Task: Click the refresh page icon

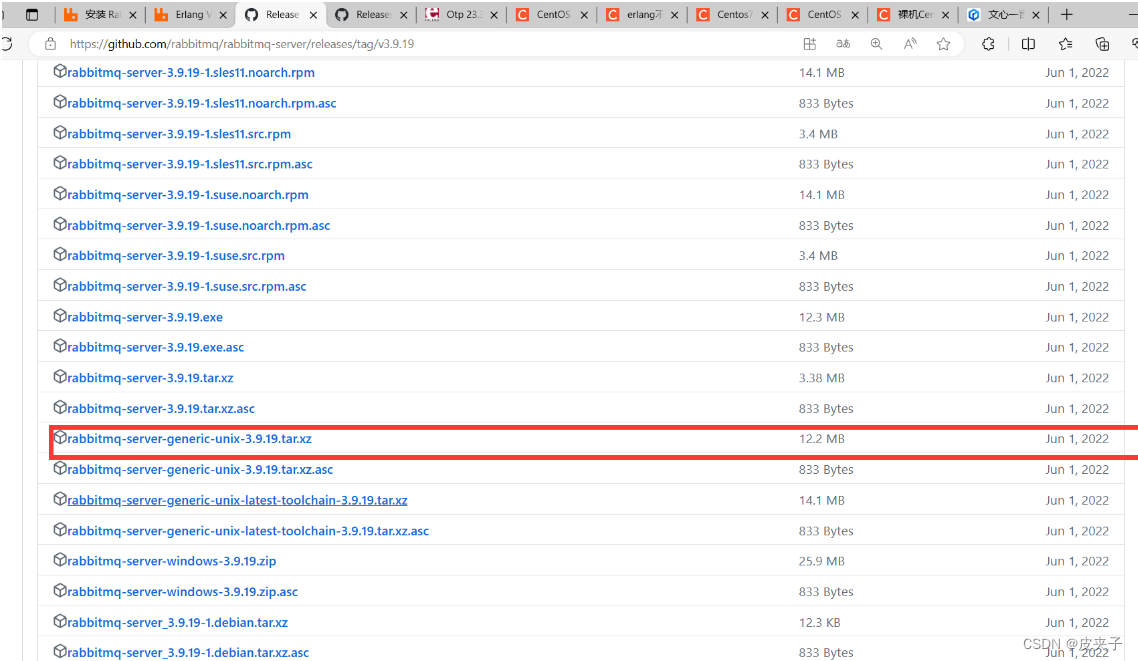Action: (x=7, y=44)
